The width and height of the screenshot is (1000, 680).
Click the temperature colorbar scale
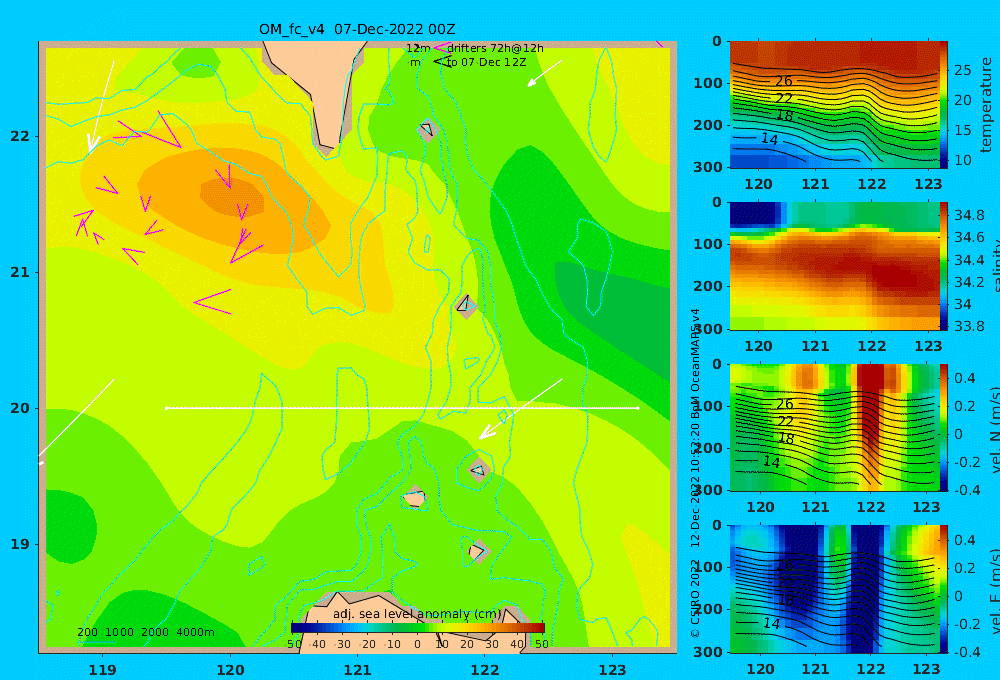pyautogui.click(x=944, y=105)
